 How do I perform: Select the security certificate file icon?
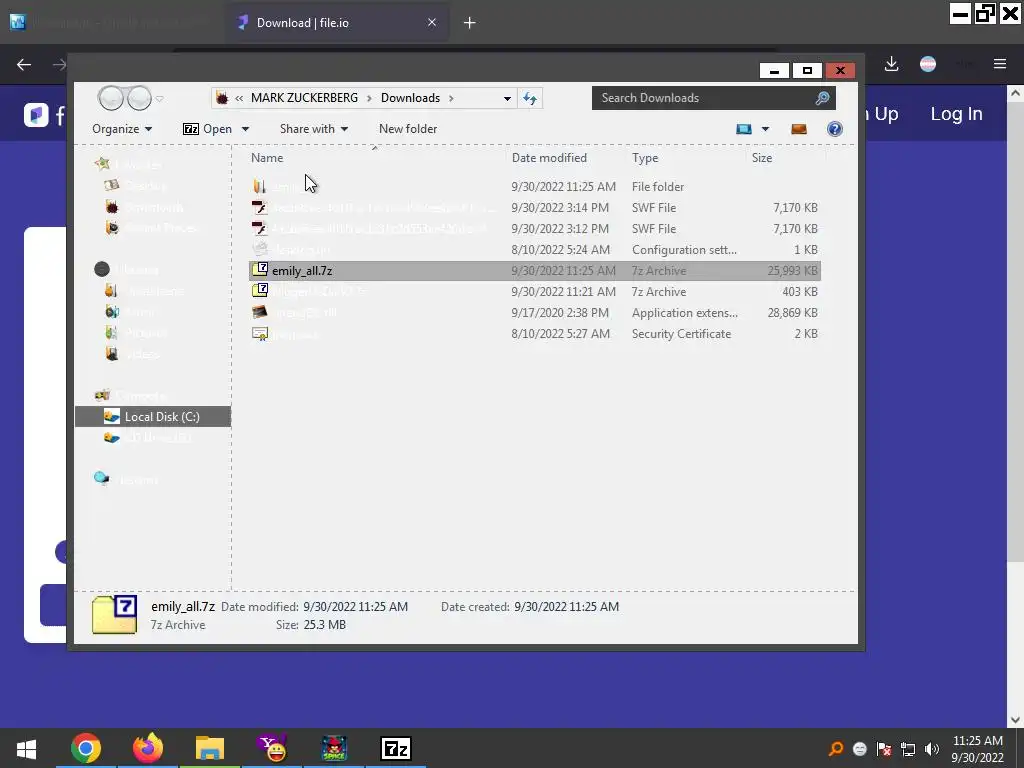(260, 334)
